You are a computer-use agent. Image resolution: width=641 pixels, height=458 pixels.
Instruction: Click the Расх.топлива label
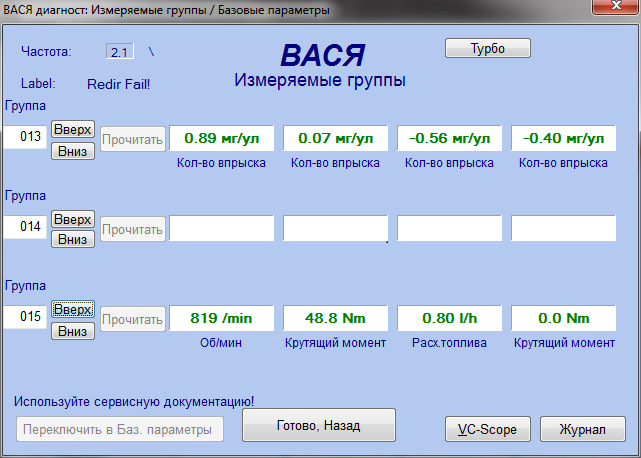pyautogui.click(x=449, y=342)
